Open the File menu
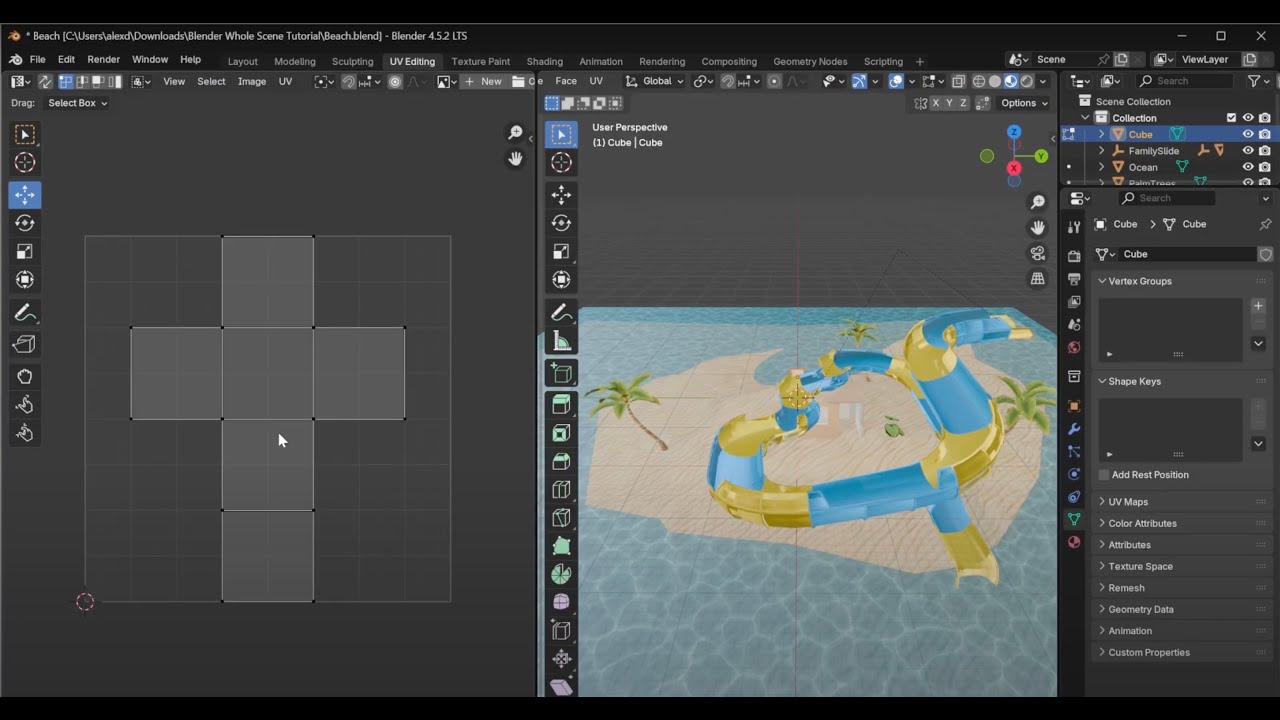Viewport: 1280px width, 720px height. point(37,60)
